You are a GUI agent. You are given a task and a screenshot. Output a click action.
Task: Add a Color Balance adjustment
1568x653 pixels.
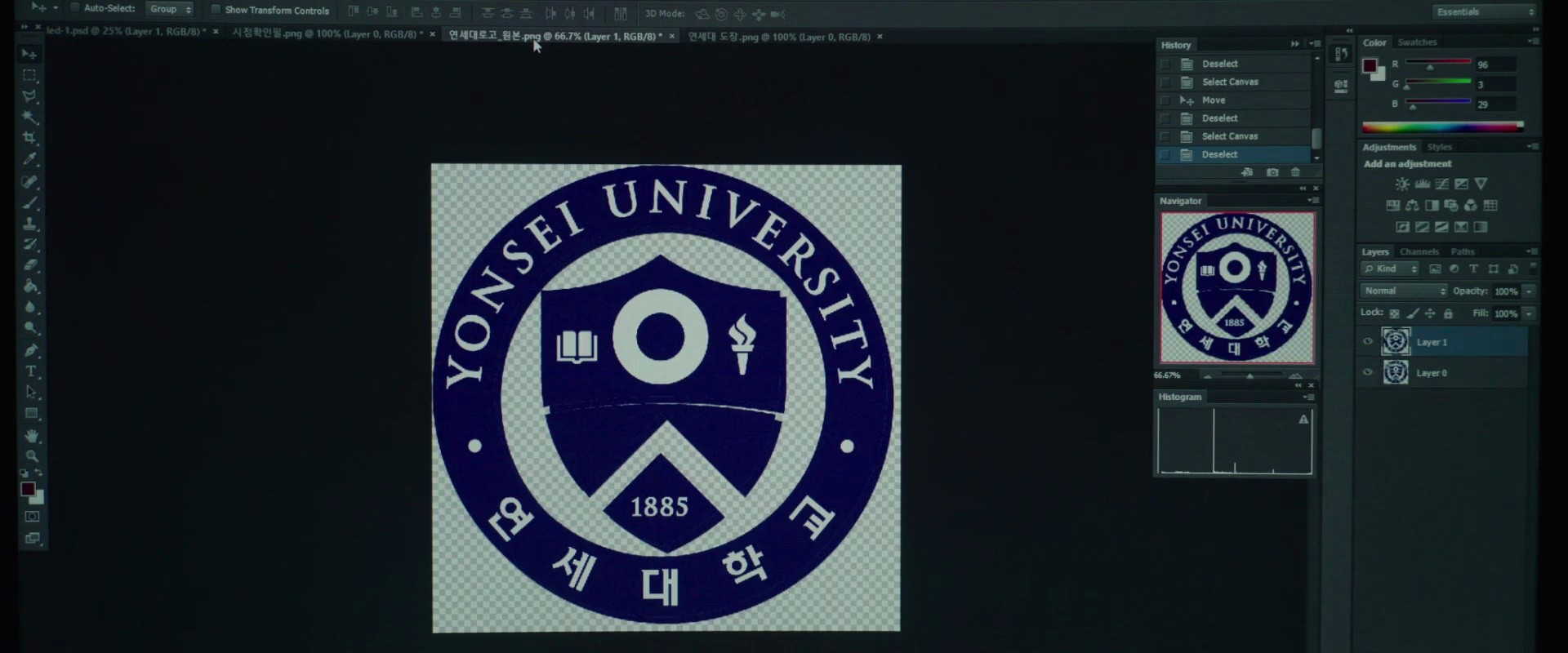click(x=1412, y=206)
